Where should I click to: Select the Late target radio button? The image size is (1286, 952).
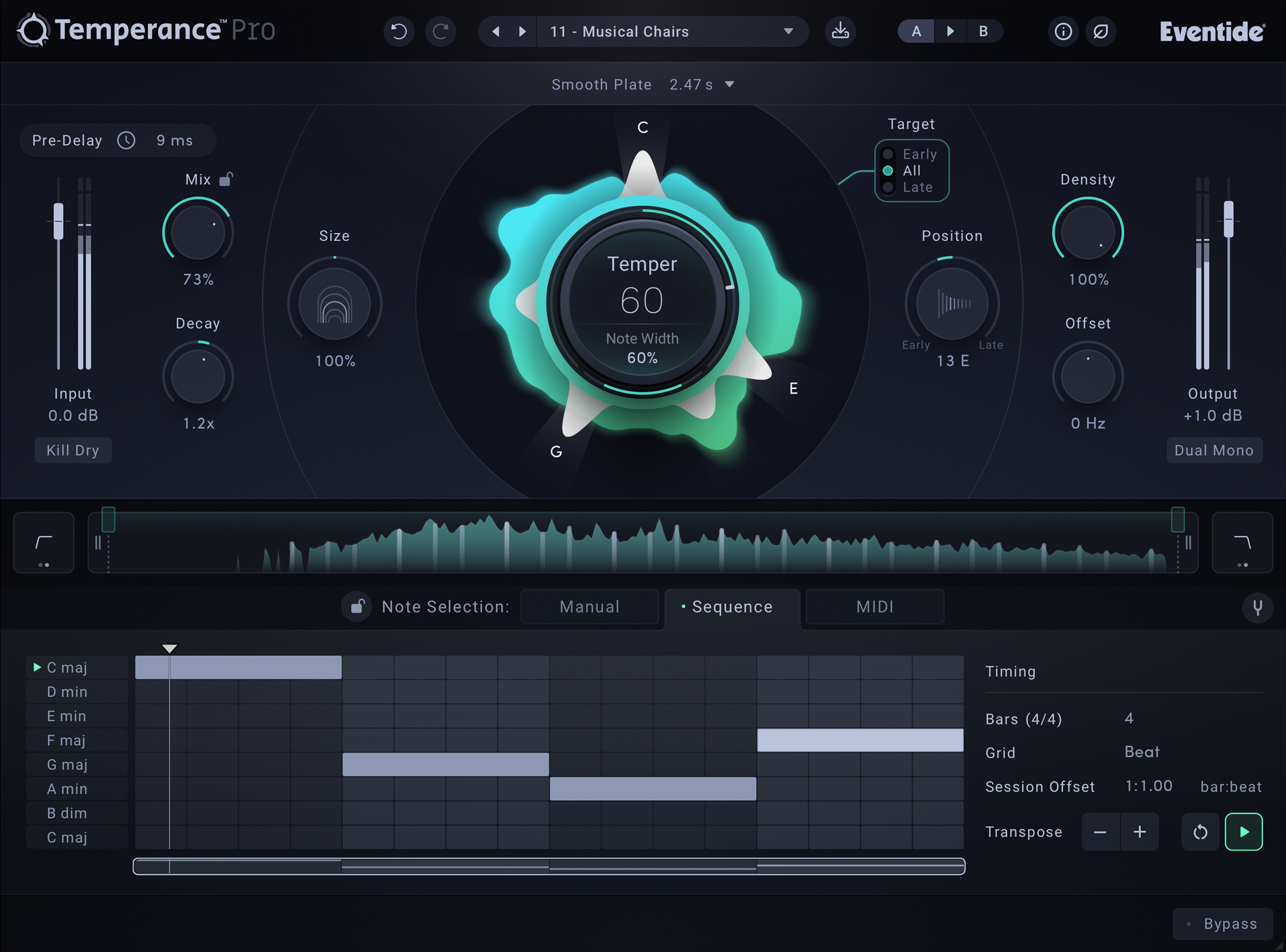pyautogui.click(x=888, y=187)
